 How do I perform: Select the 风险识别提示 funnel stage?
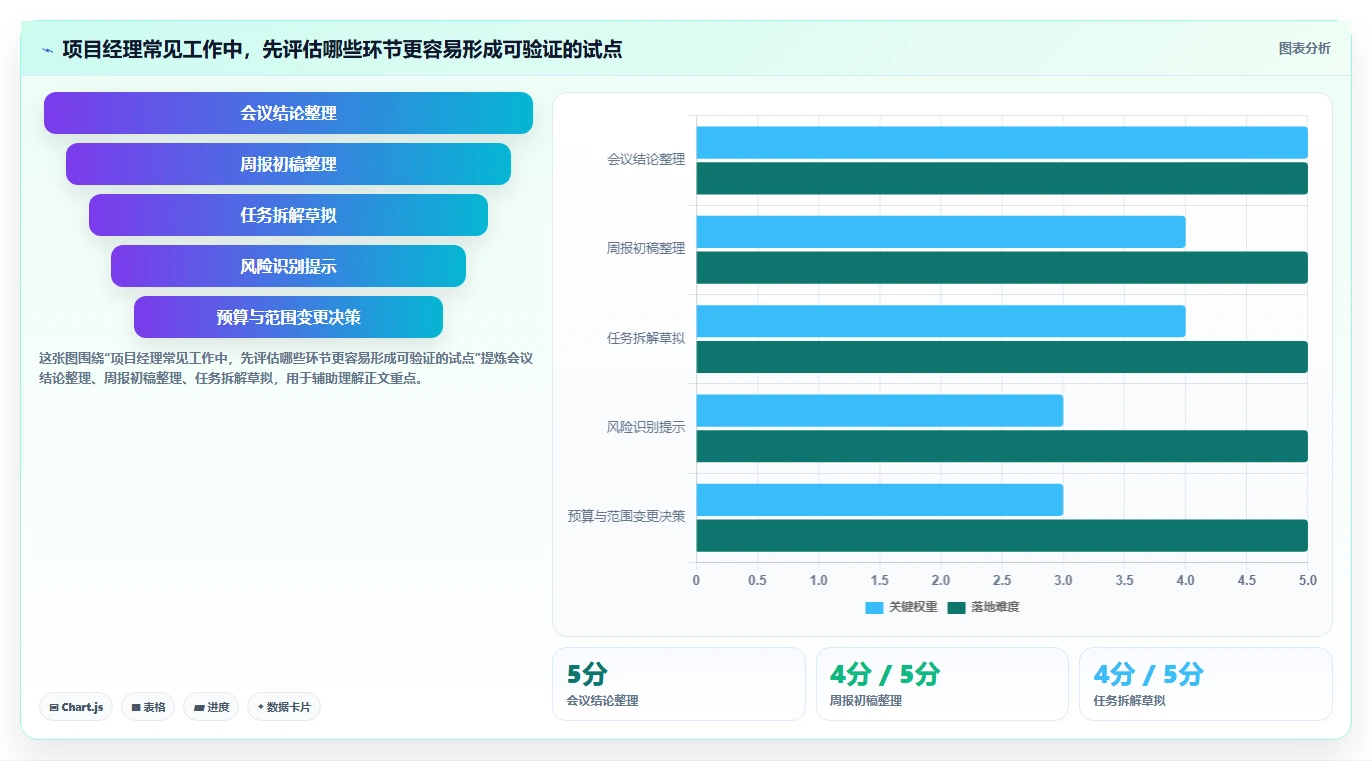click(x=288, y=266)
